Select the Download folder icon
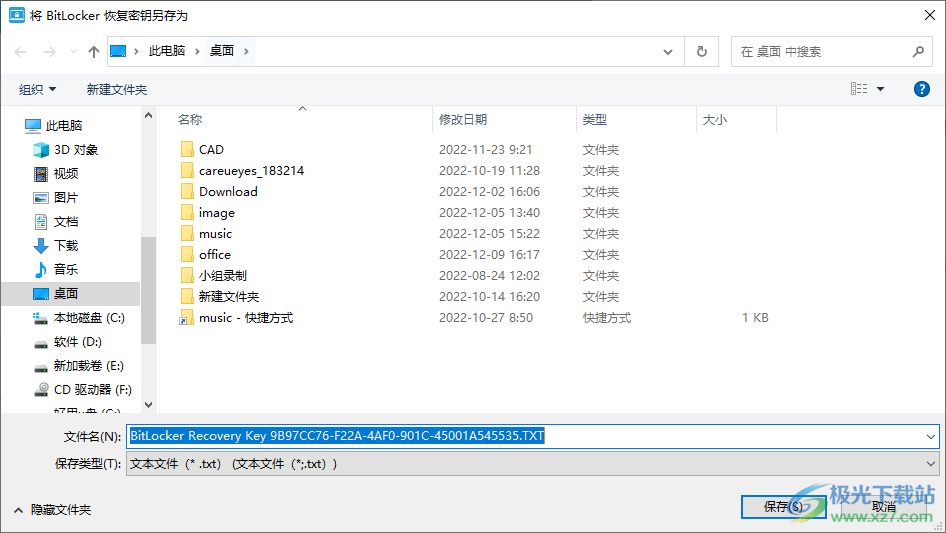 (187, 191)
